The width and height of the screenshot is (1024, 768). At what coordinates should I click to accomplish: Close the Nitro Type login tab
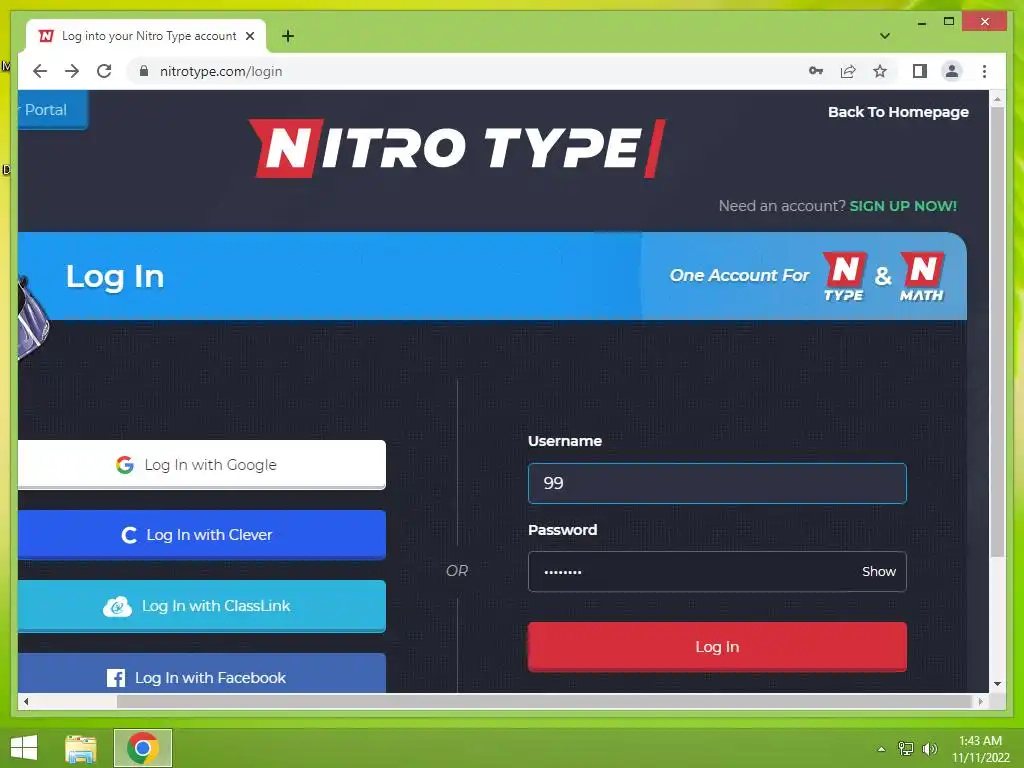coord(249,36)
